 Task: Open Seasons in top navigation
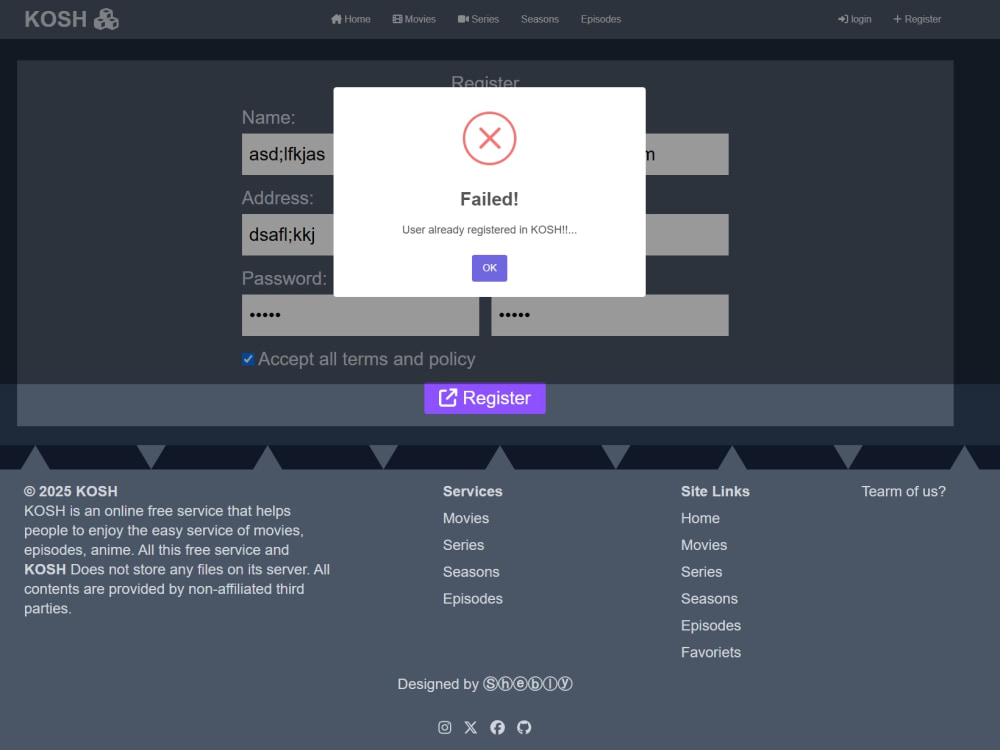pos(540,19)
